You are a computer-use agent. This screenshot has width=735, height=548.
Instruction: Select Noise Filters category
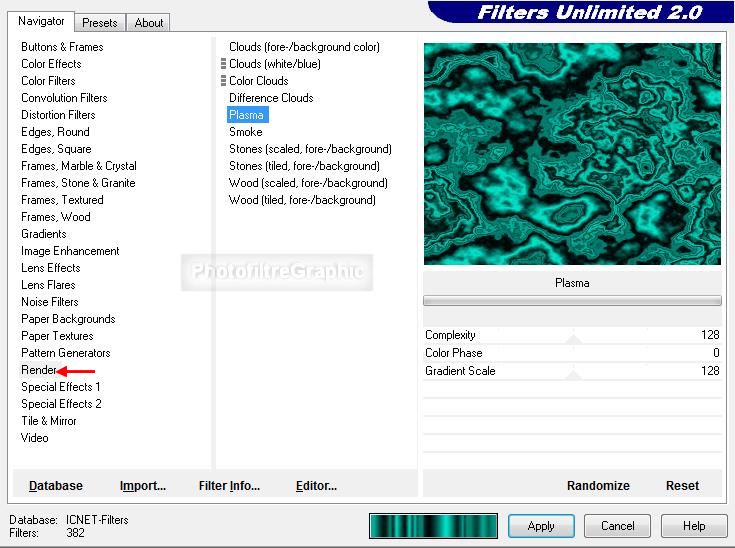(50, 302)
